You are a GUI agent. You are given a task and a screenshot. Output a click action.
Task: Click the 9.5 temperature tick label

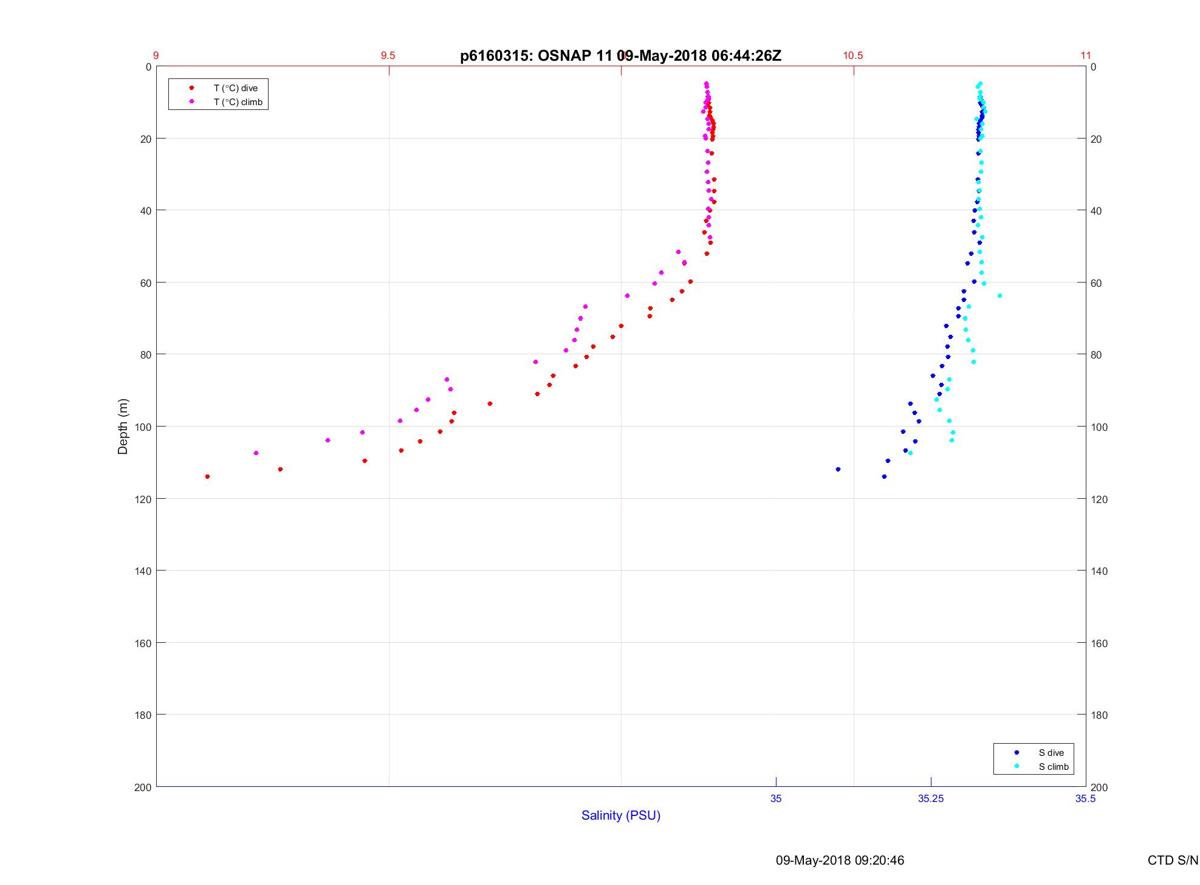click(388, 56)
